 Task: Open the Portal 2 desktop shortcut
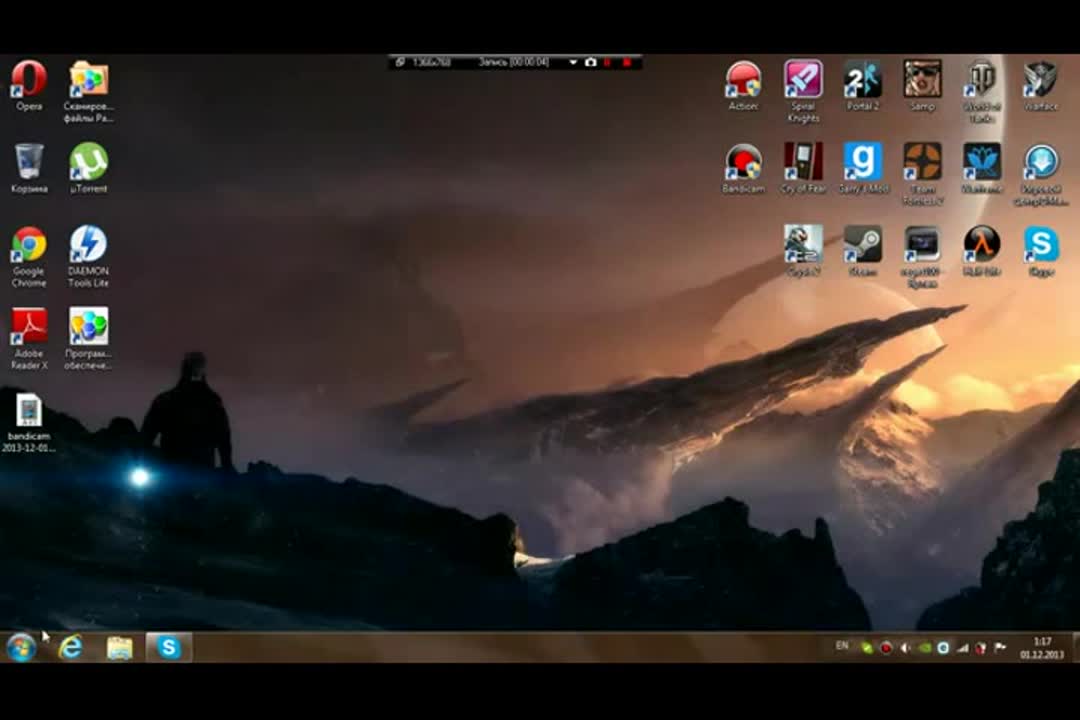coord(862,80)
